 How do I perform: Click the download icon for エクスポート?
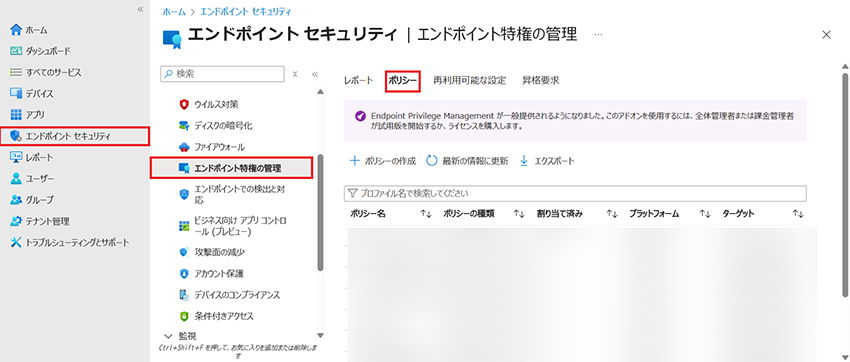[x=524, y=161]
